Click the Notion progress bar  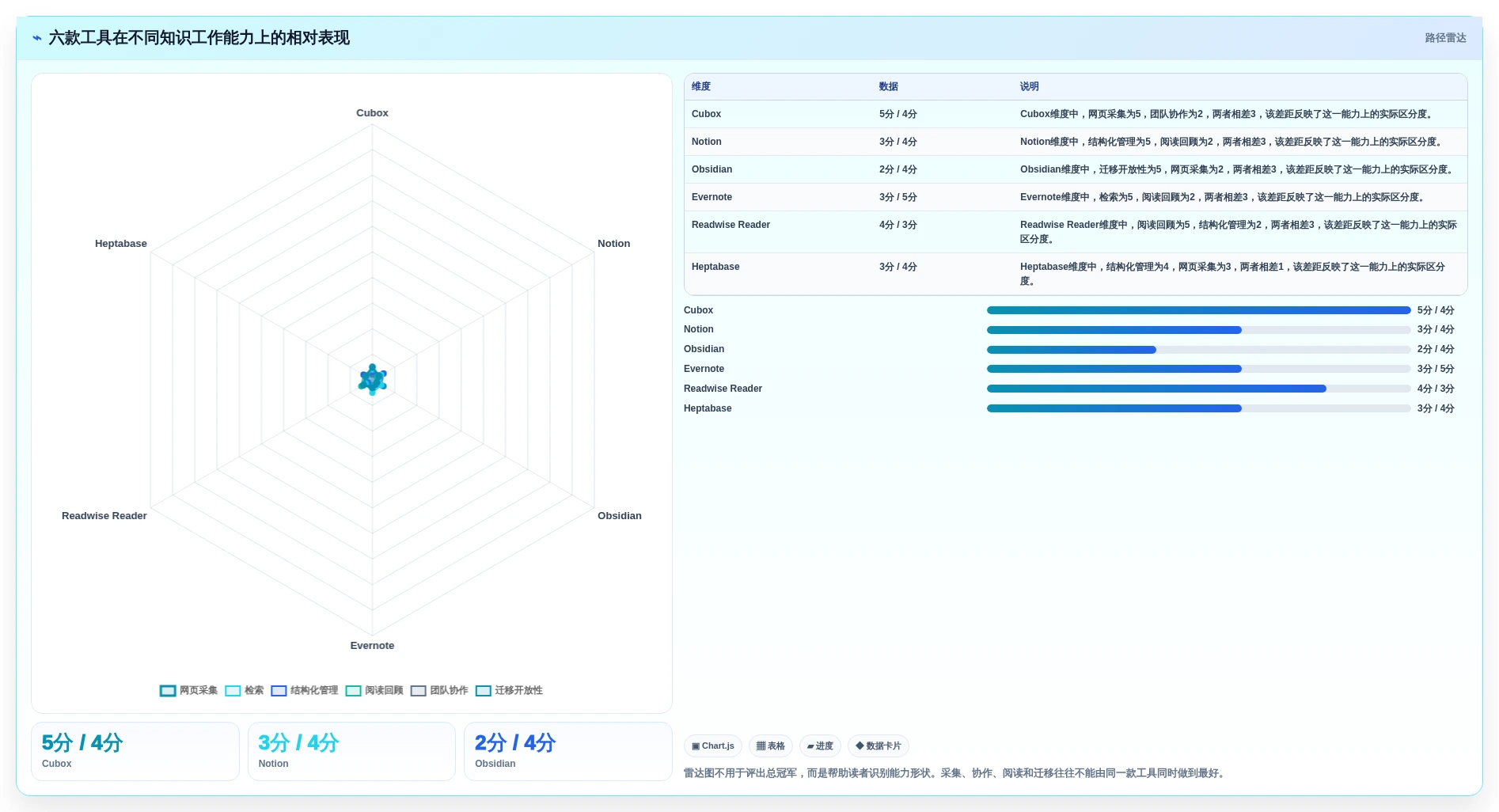click(x=1198, y=330)
